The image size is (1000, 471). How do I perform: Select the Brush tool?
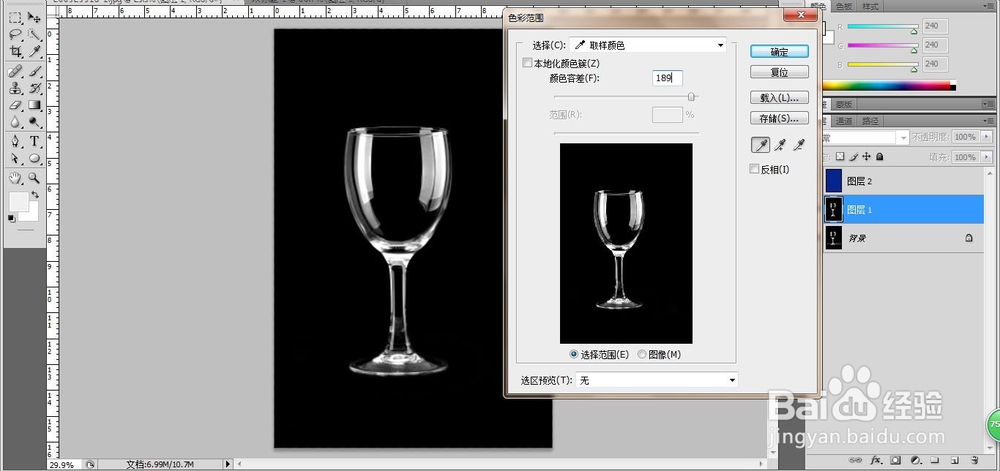[34, 71]
